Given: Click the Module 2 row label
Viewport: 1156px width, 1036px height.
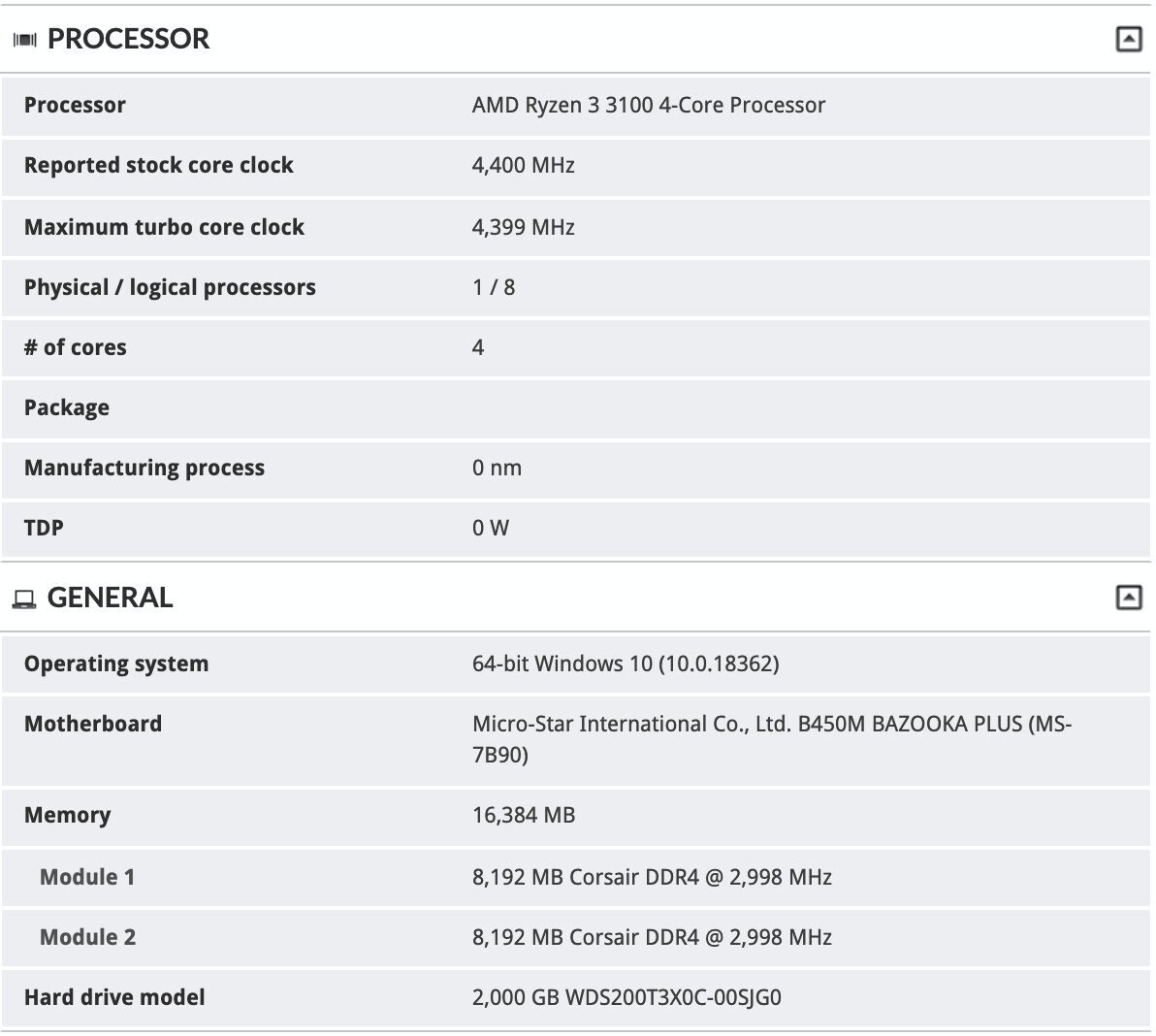Looking at the screenshot, I should pos(87,938).
